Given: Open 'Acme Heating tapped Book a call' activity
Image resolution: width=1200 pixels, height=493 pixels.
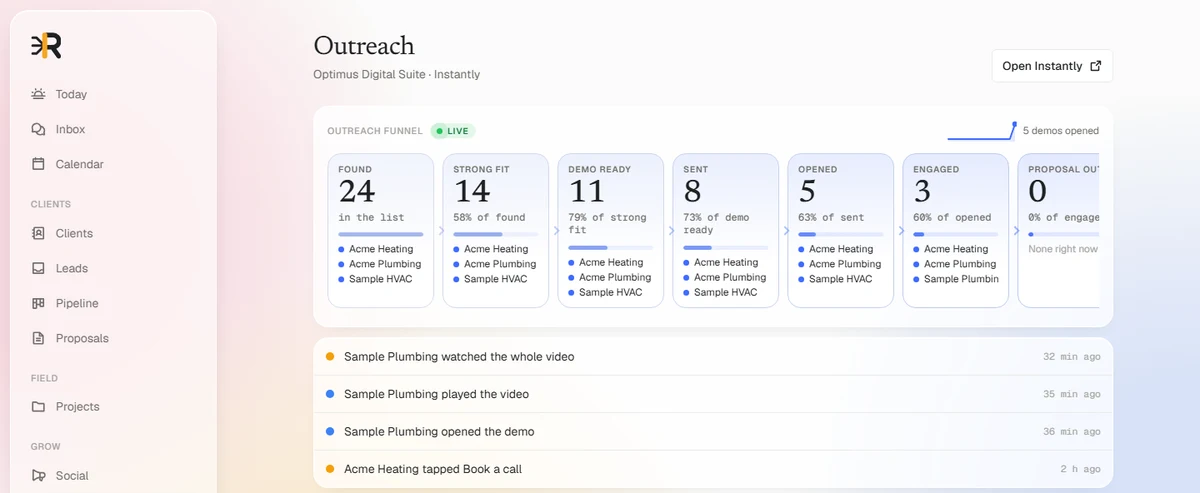Looking at the screenshot, I should (x=713, y=469).
